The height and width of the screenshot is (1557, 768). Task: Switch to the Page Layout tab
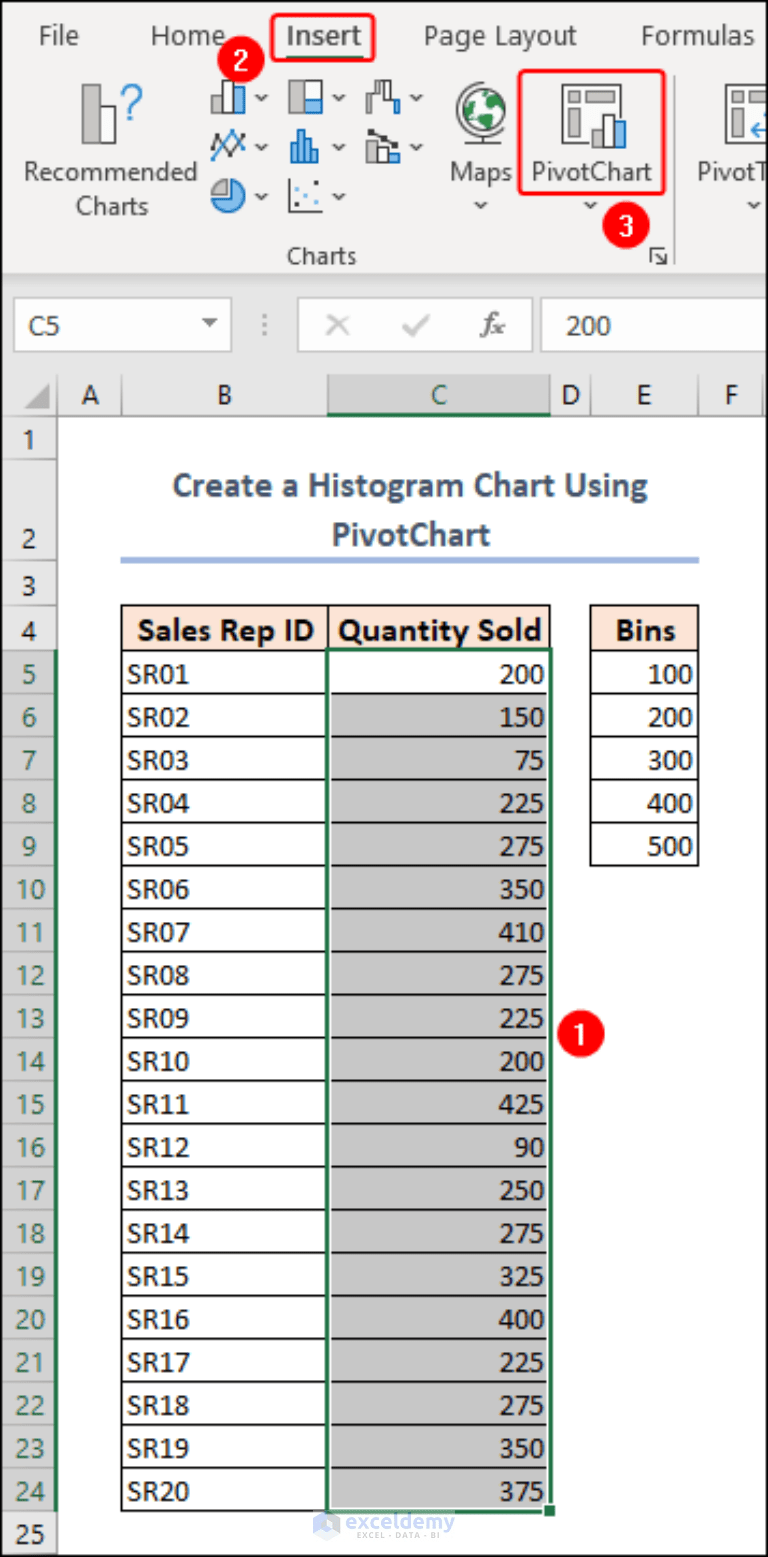[499, 35]
